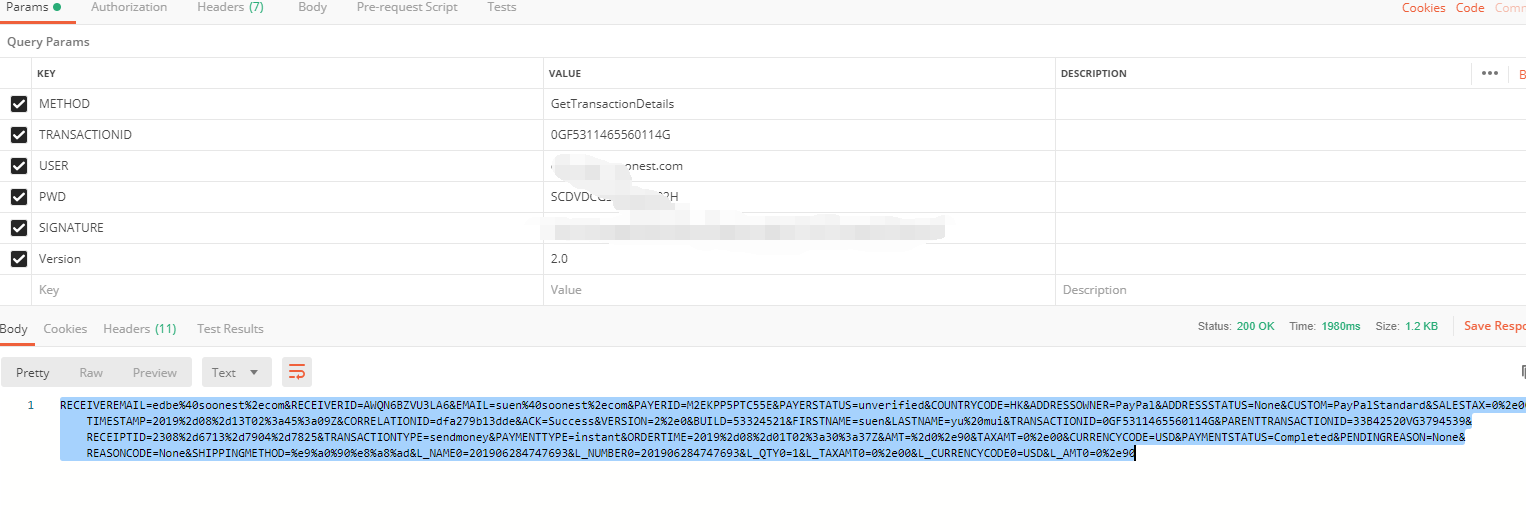Open the three-dot column options menu
This screenshot has width=1526, height=530.
pyautogui.click(x=1490, y=73)
